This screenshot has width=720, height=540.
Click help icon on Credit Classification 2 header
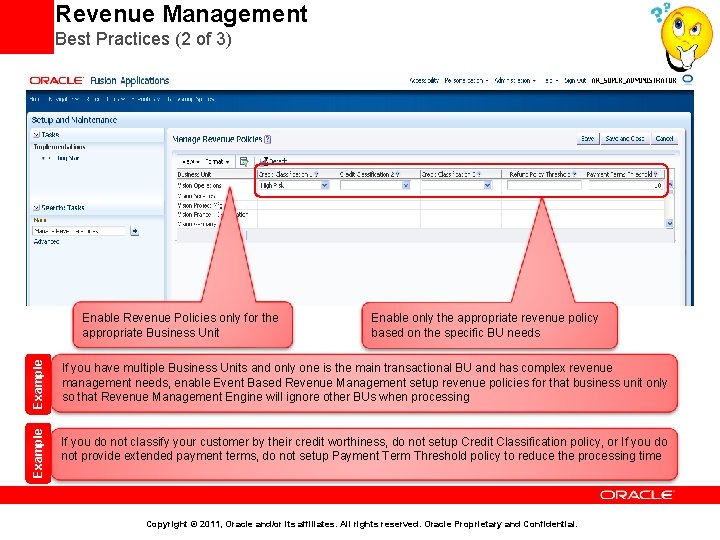398,174
